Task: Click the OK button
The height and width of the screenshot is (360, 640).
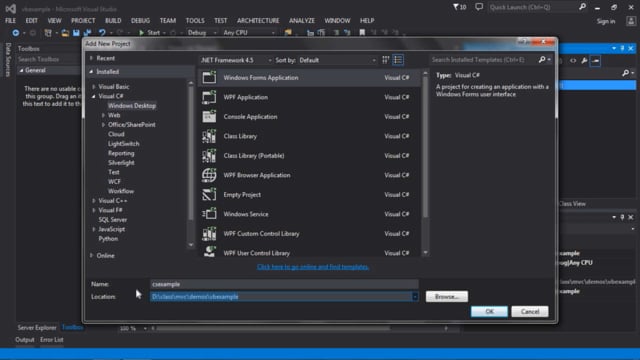Action: (489, 311)
